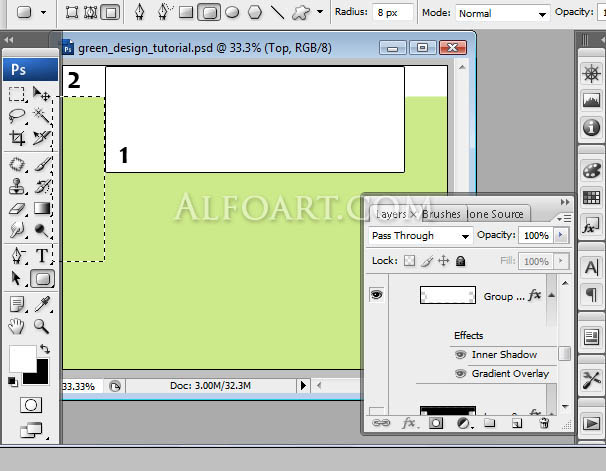Open geometry options dropdown arrow
This screenshot has height=471, width=606.
click(320, 12)
